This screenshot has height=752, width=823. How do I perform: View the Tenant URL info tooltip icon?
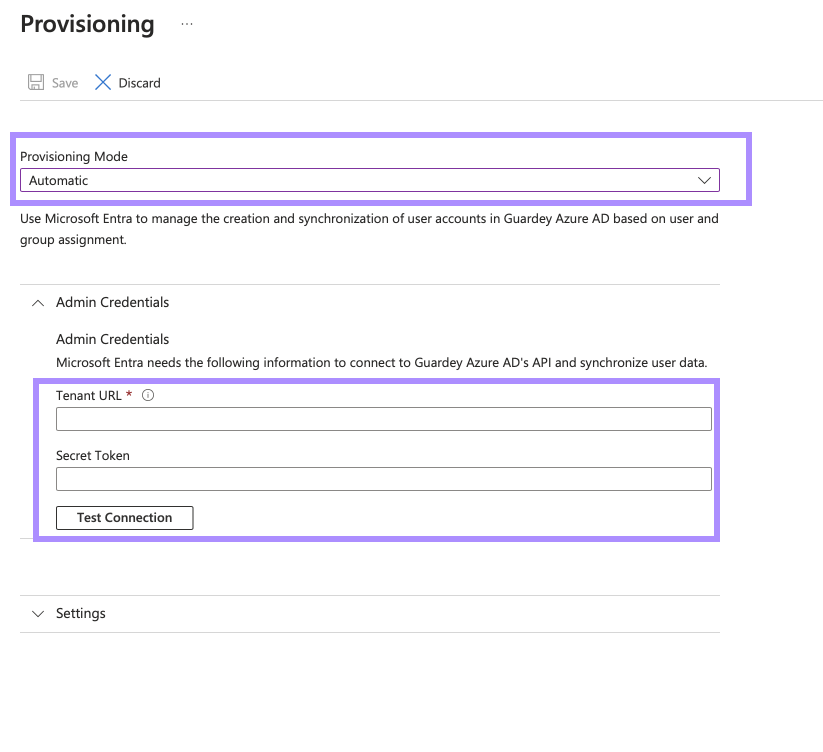146,395
